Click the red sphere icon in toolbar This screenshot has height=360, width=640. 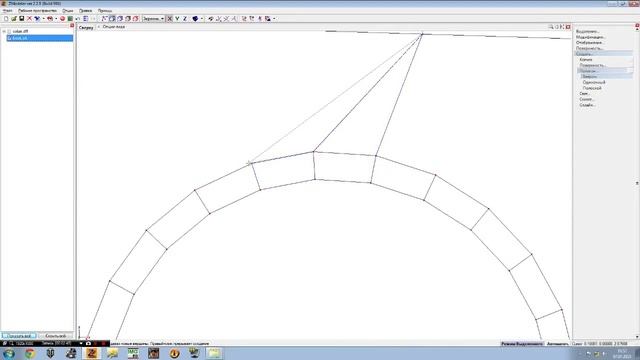[62, 19]
